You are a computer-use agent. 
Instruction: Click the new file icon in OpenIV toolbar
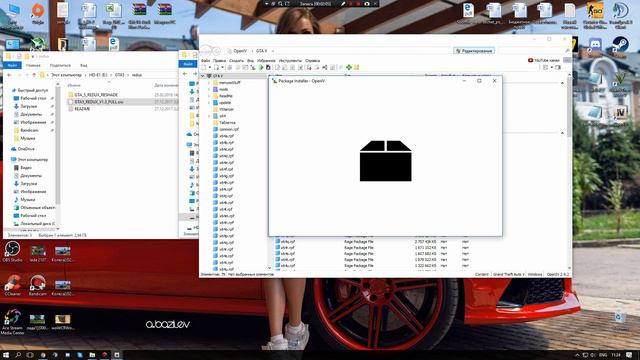[204, 67]
